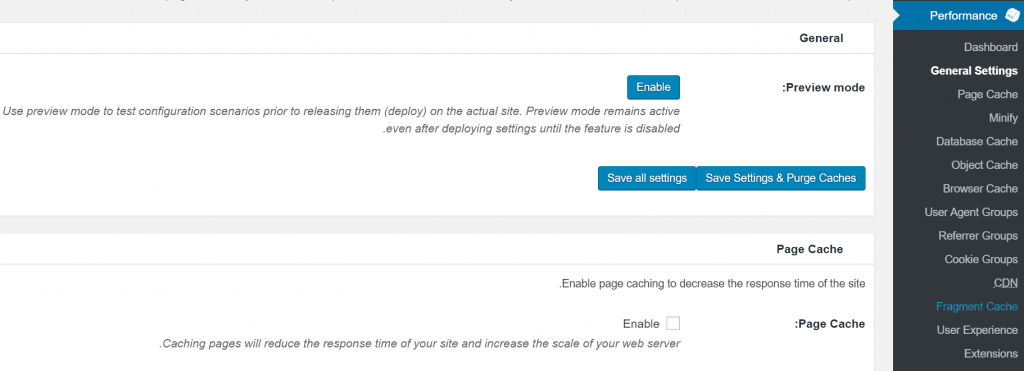Screen dimensions: 1024x371
Task: Click Save all settings button
Action: click(x=647, y=178)
